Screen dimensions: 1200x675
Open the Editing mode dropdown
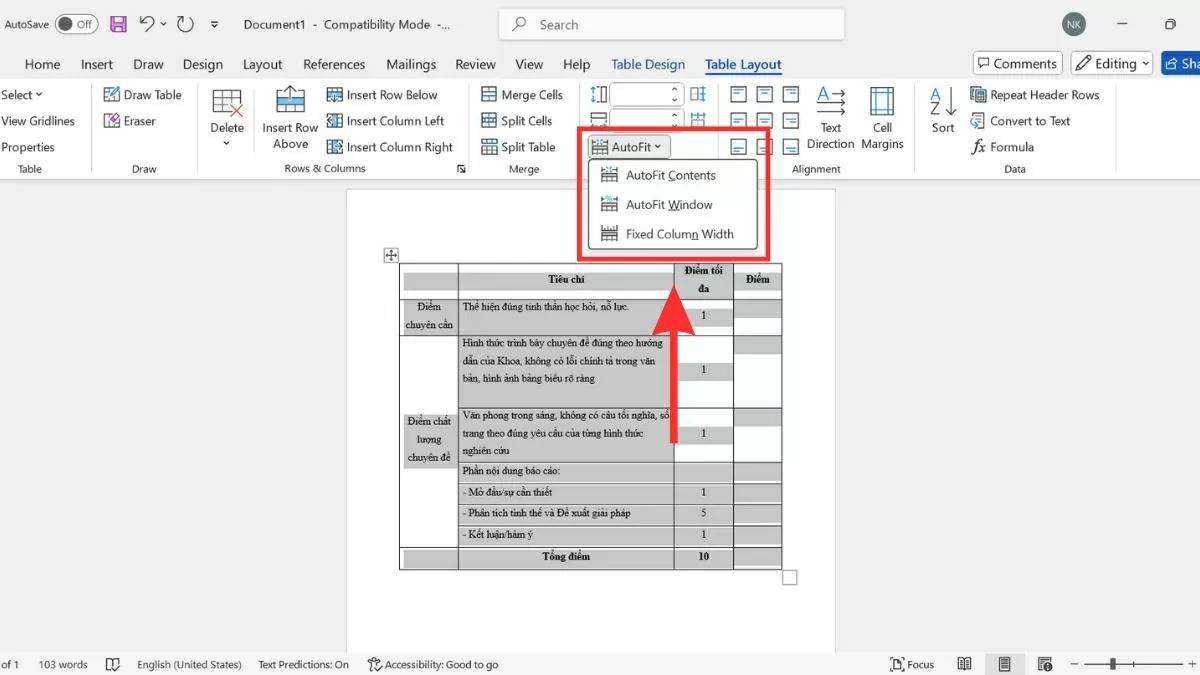(x=1112, y=64)
